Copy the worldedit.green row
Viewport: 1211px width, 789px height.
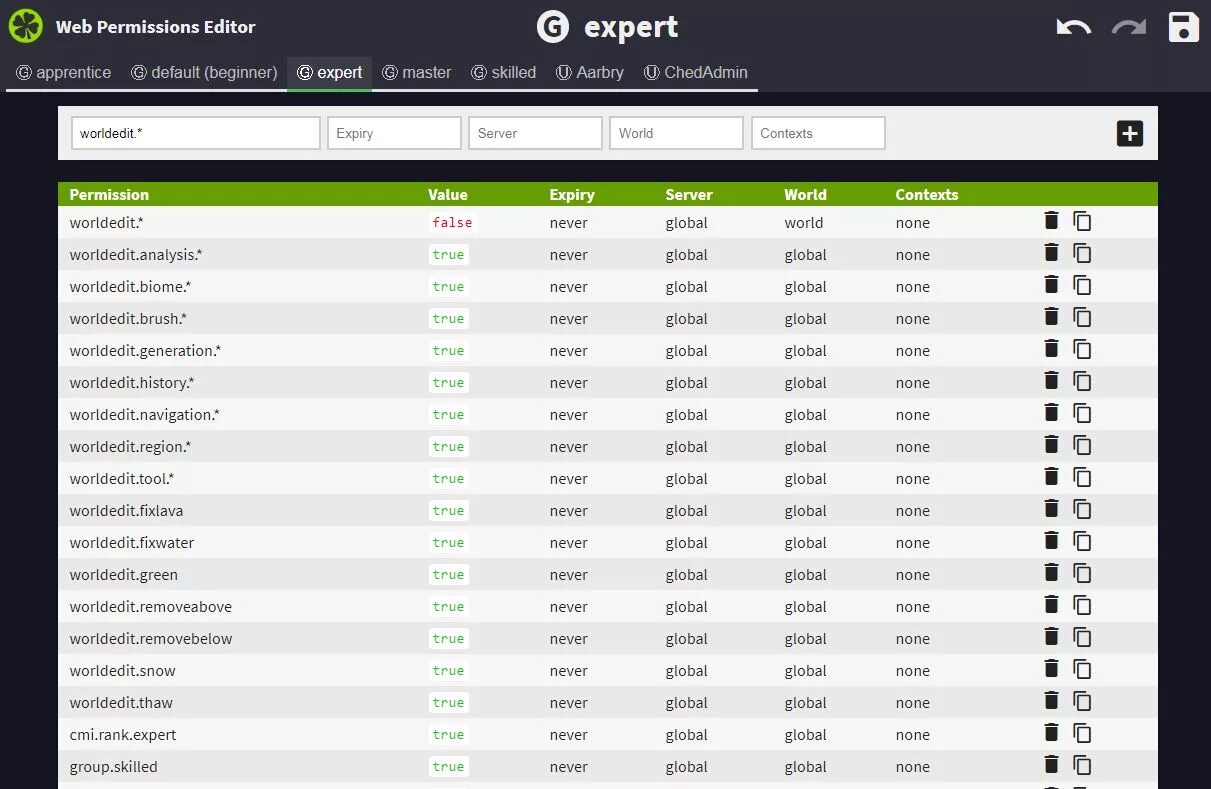click(x=1082, y=573)
